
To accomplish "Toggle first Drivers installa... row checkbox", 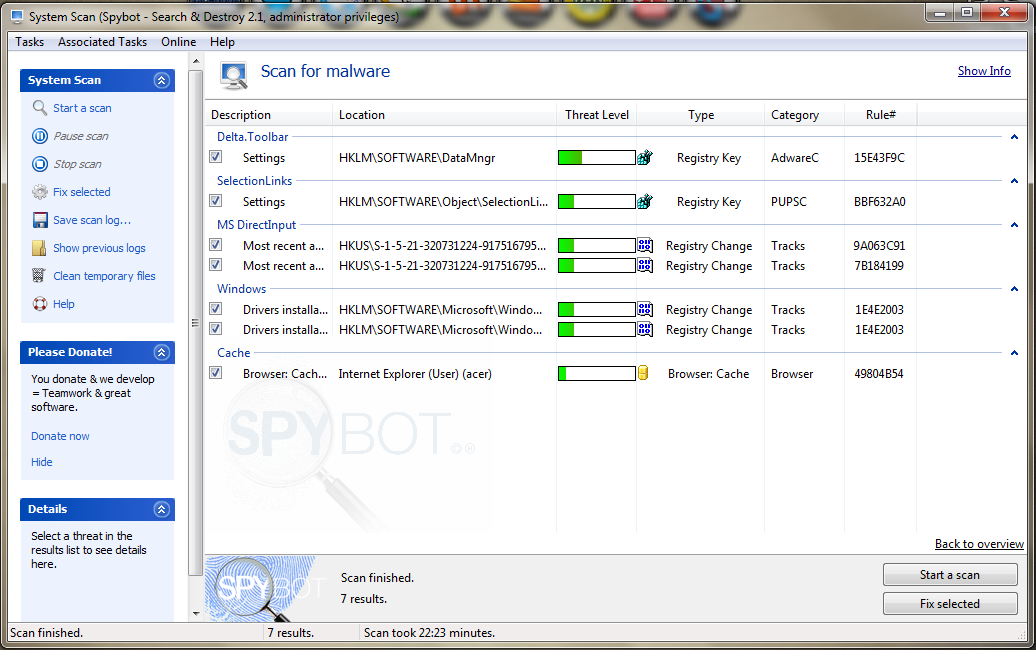I will click(215, 309).
